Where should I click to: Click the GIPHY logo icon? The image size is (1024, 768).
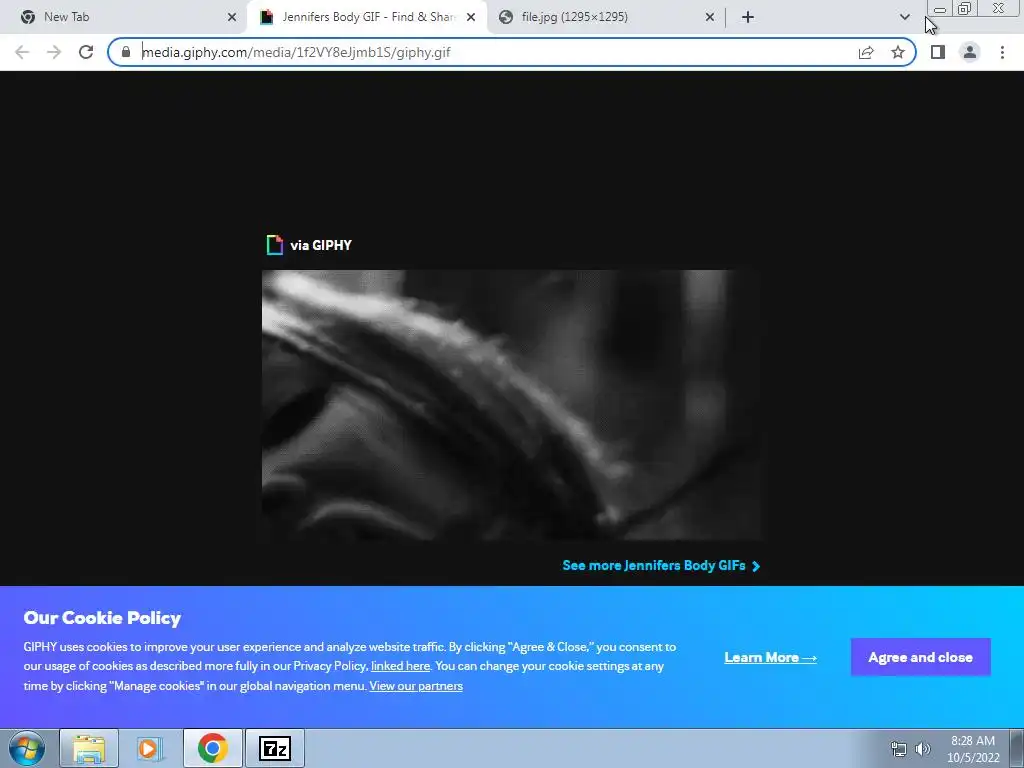(x=275, y=245)
